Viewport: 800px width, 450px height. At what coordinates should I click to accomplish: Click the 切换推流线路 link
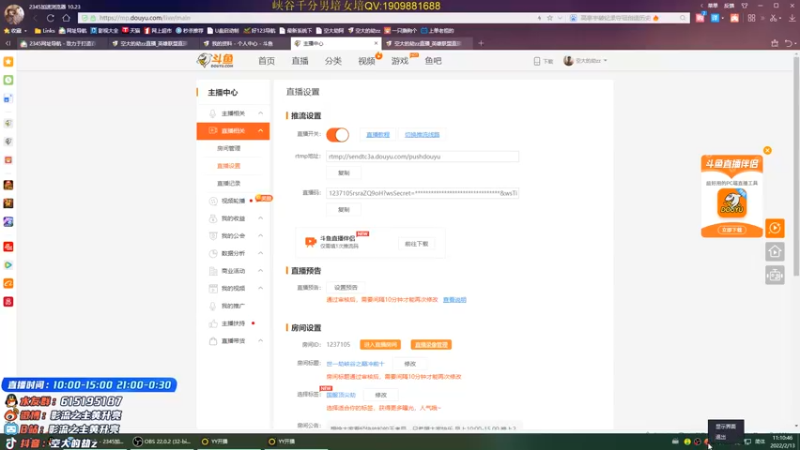422,135
